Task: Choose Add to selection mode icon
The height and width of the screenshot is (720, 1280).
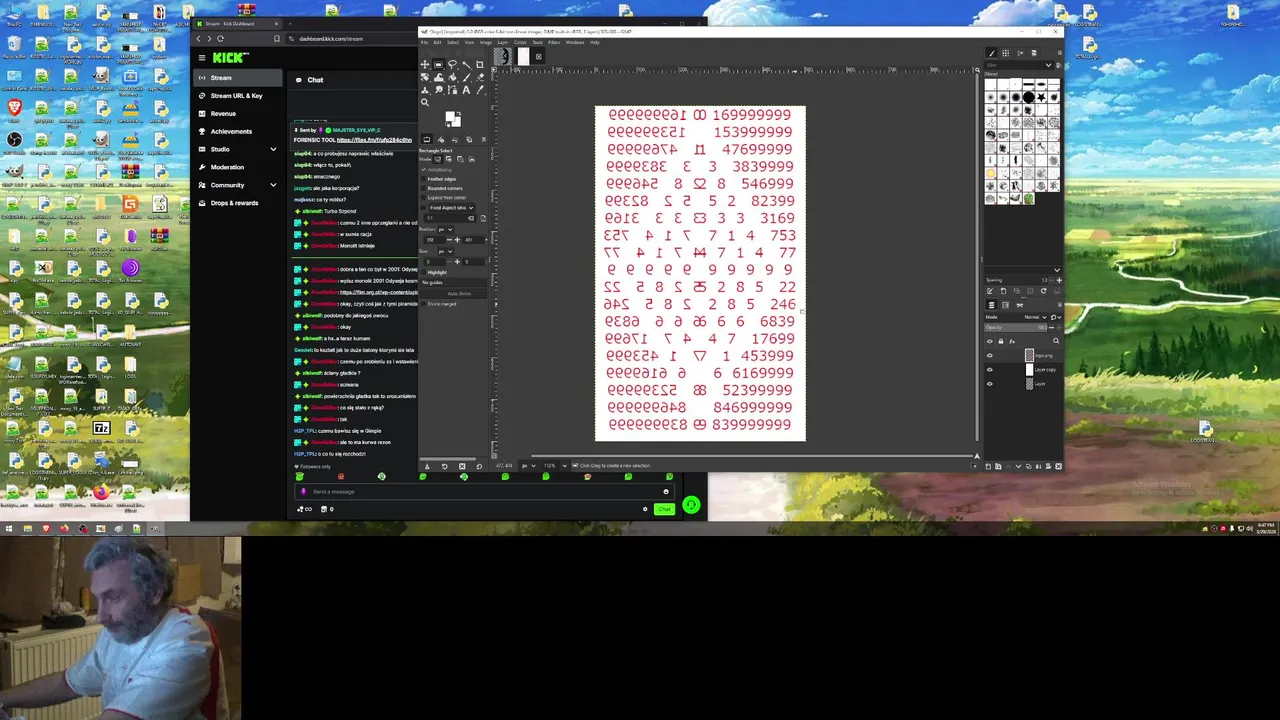Action: [x=449, y=159]
